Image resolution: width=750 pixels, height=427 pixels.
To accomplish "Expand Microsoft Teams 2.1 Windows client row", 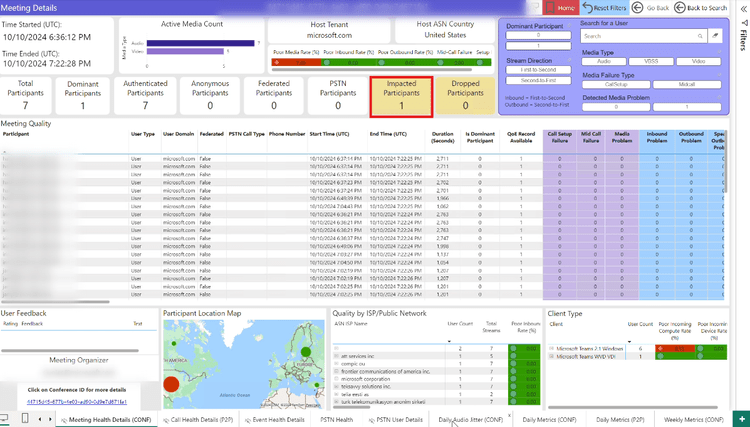I will coord(552,350).
